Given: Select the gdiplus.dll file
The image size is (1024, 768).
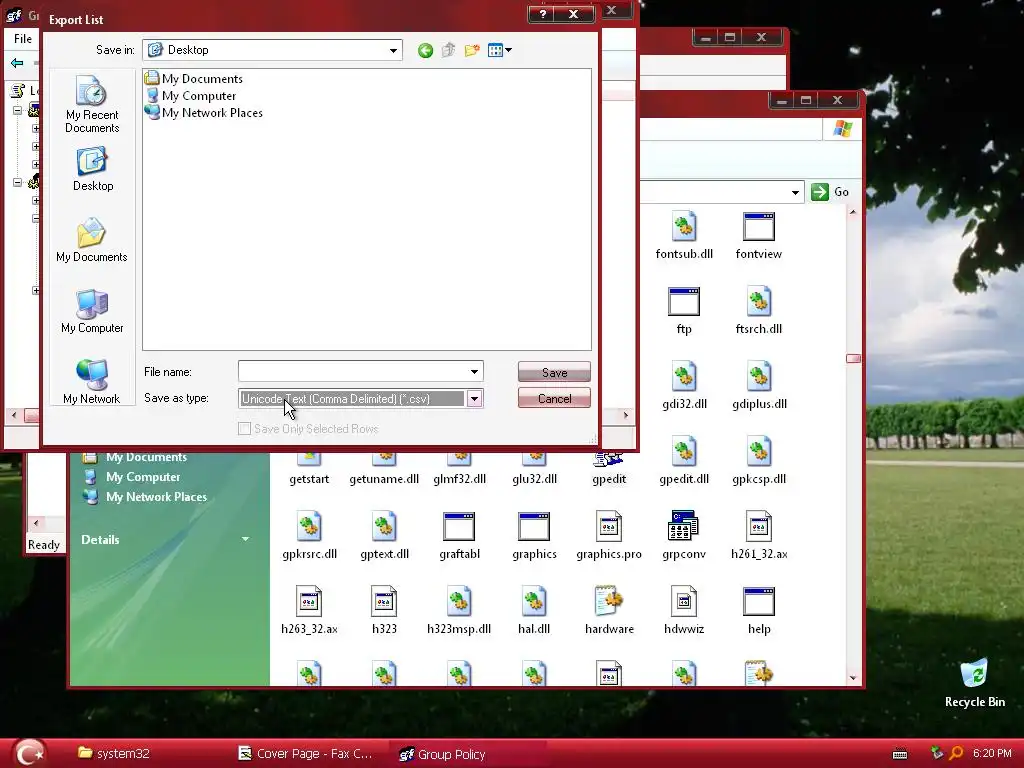Looking at the screenshot, I should point(758,386).
